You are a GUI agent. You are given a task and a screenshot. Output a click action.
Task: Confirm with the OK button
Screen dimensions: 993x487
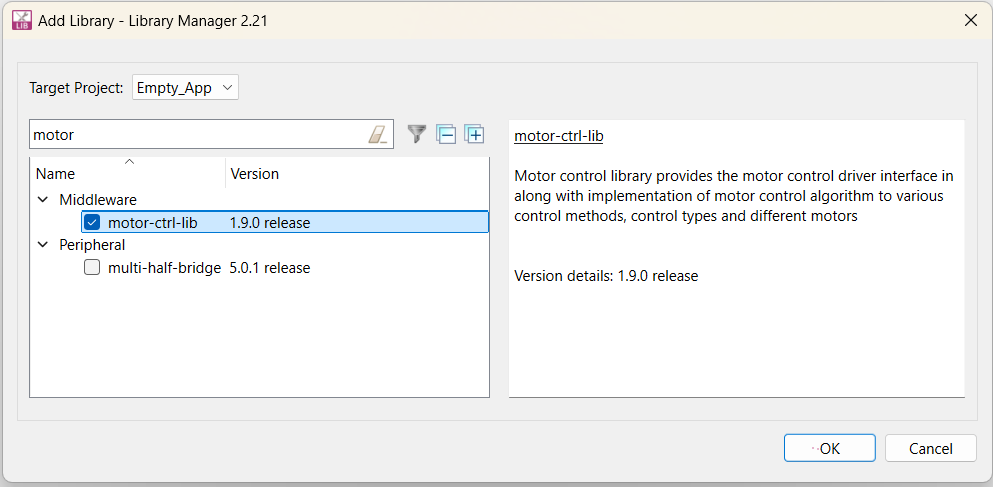tap(830, 448)
